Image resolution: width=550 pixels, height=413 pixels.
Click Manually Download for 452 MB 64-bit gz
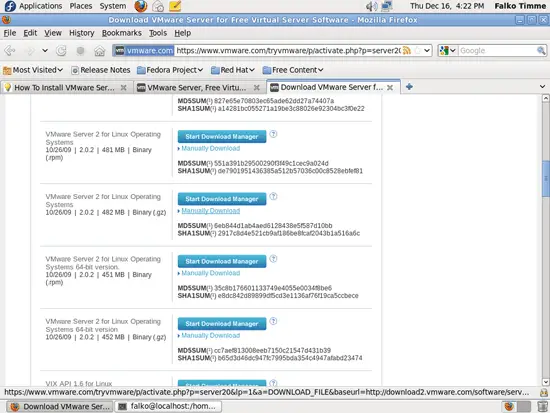point(210,335)
